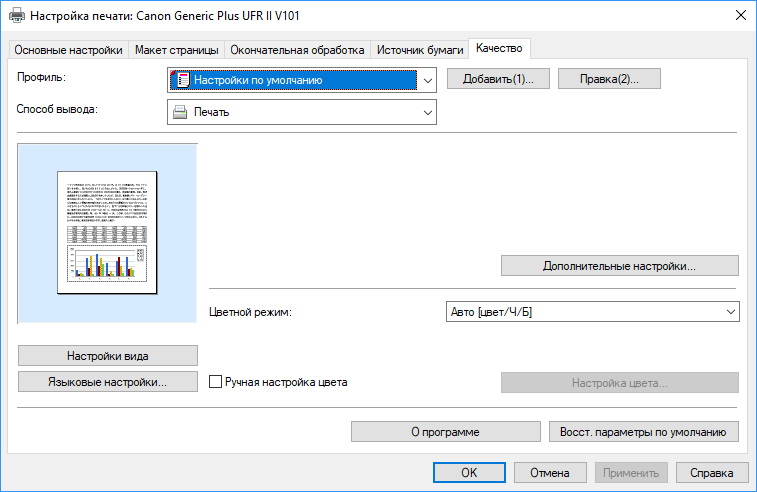
Task: Open Дополнительные настройки... dialog
Action: pos(619,266)
